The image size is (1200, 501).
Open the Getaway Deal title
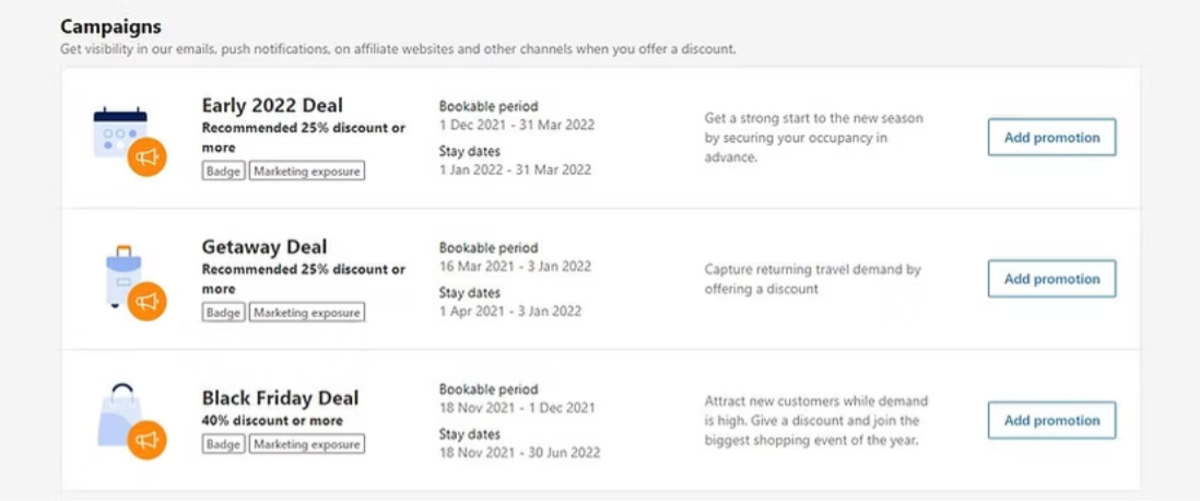pos(265,247)
